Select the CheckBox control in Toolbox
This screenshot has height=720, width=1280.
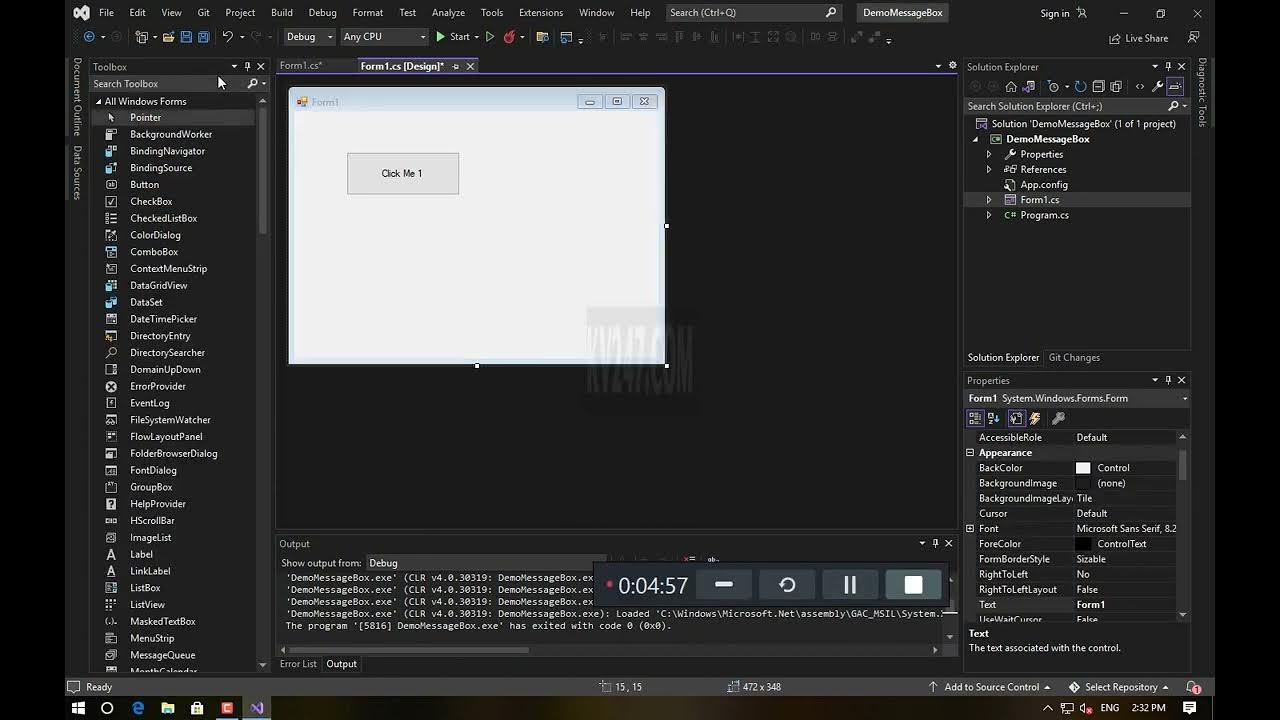[151, 202]
